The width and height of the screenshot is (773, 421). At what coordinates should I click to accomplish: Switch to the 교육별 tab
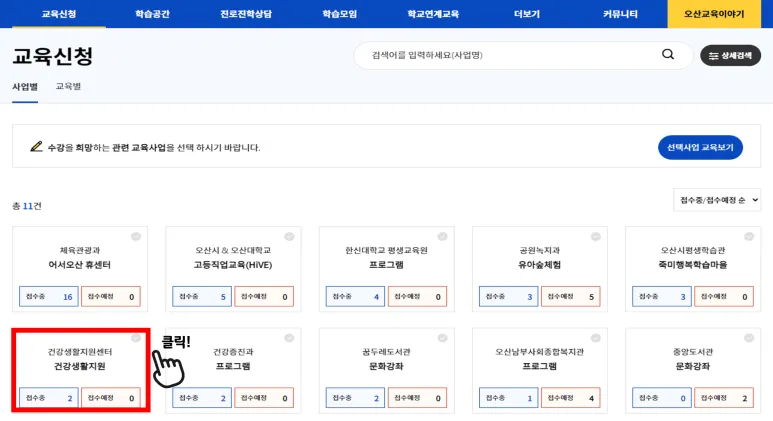pyautogui.click(x=68, y=87)
